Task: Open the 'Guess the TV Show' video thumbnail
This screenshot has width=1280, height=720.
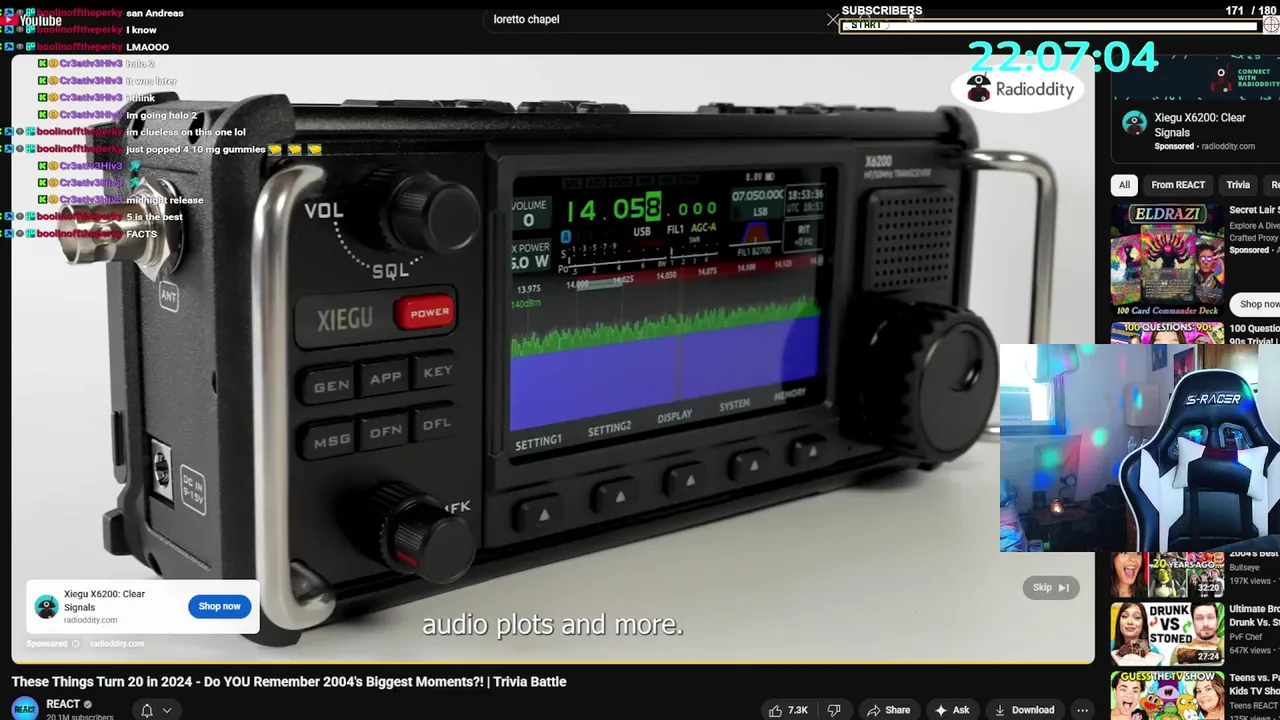Action: pyautogui.click(x=1167, y=696)
